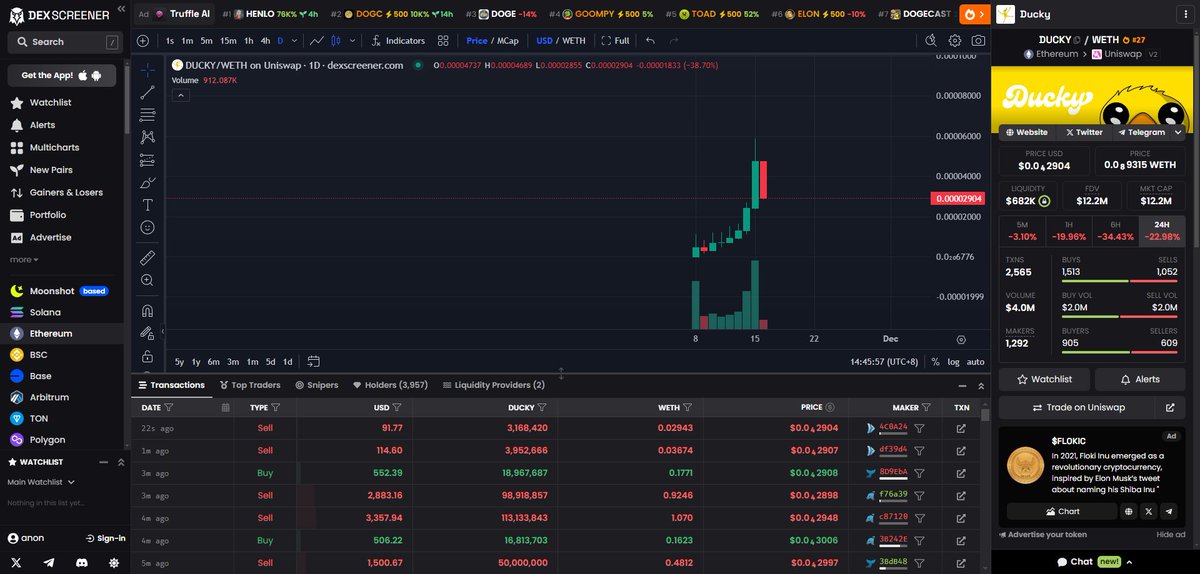Open the Snipers tab
1200x574 pixels.
[316, 385]
